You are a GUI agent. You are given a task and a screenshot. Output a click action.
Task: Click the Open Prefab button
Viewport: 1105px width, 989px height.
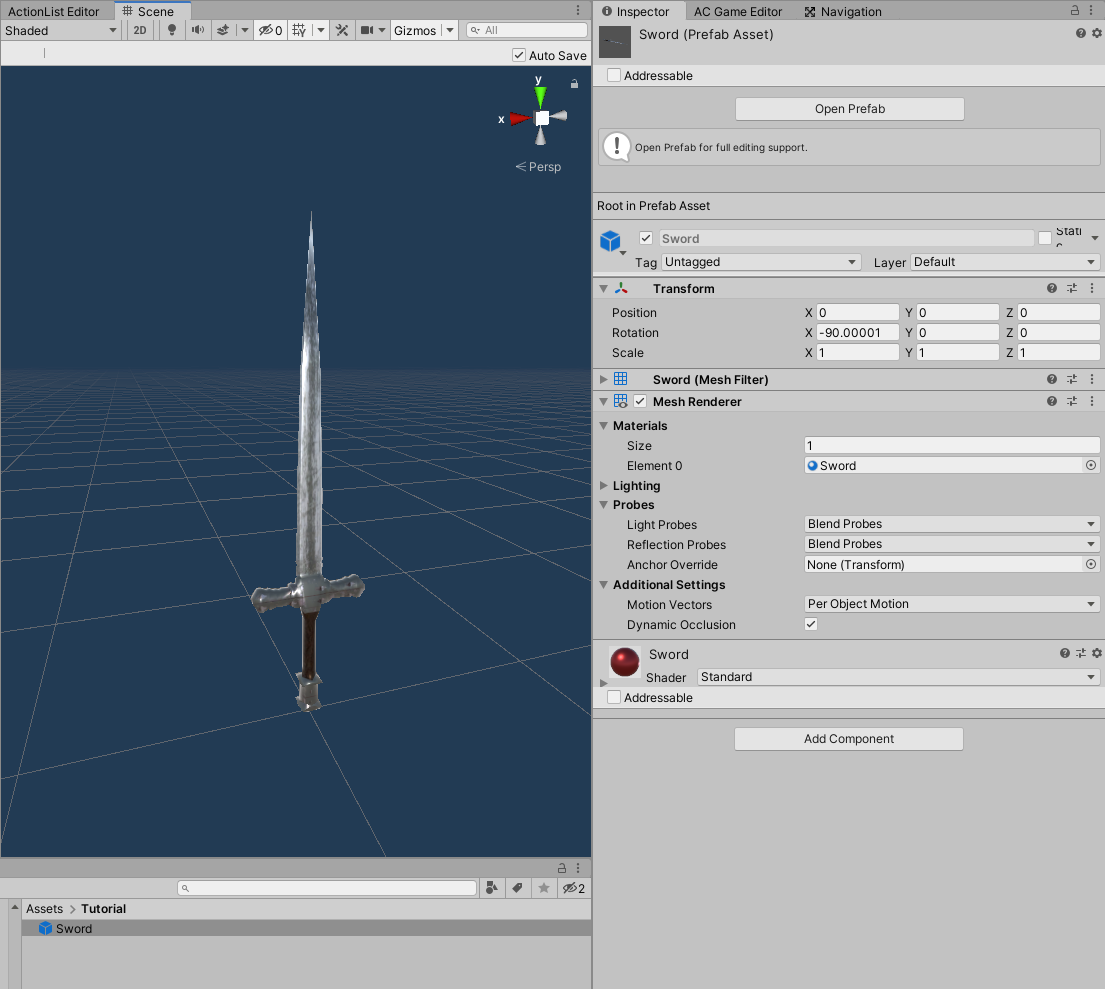coord(849,109)
